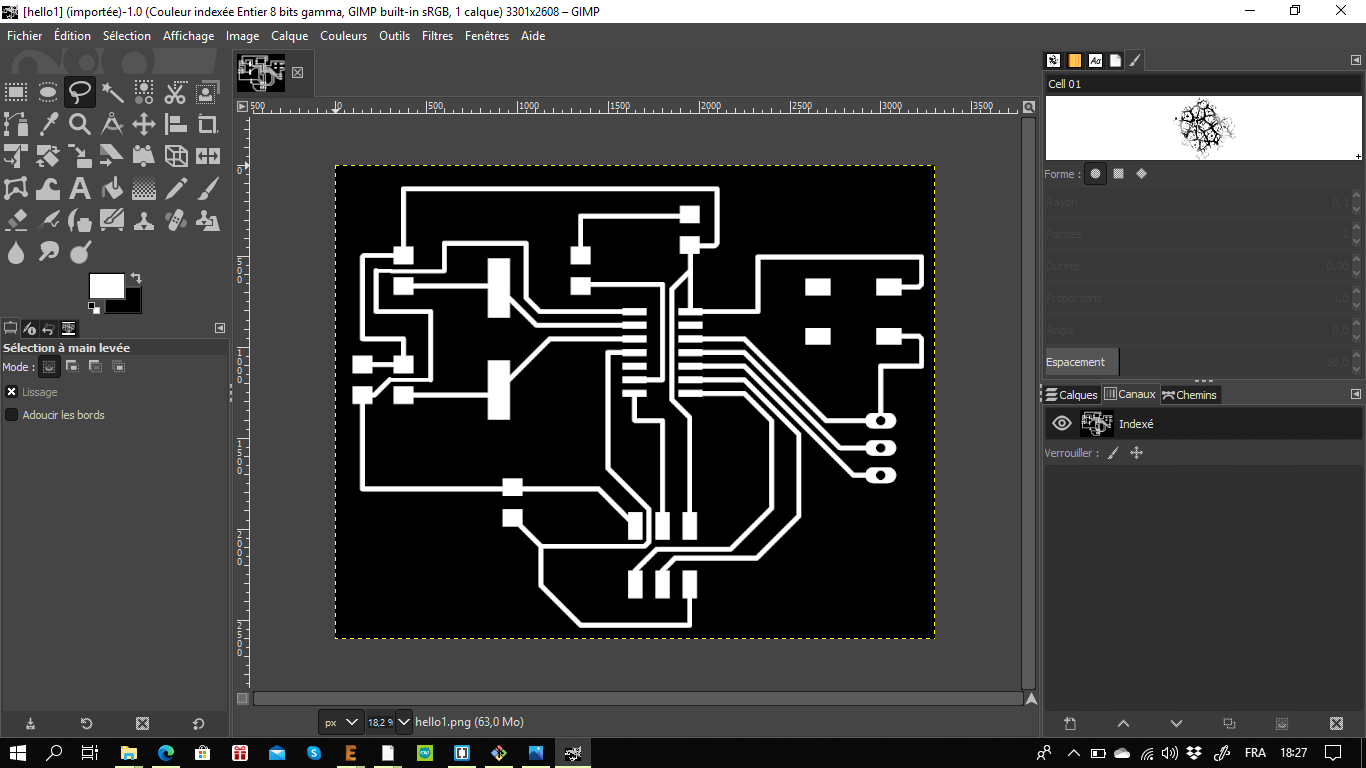Viewport: 1366px width, 768px height.
Task: Pick the Zoom magnifier tool
Action: 80,125
